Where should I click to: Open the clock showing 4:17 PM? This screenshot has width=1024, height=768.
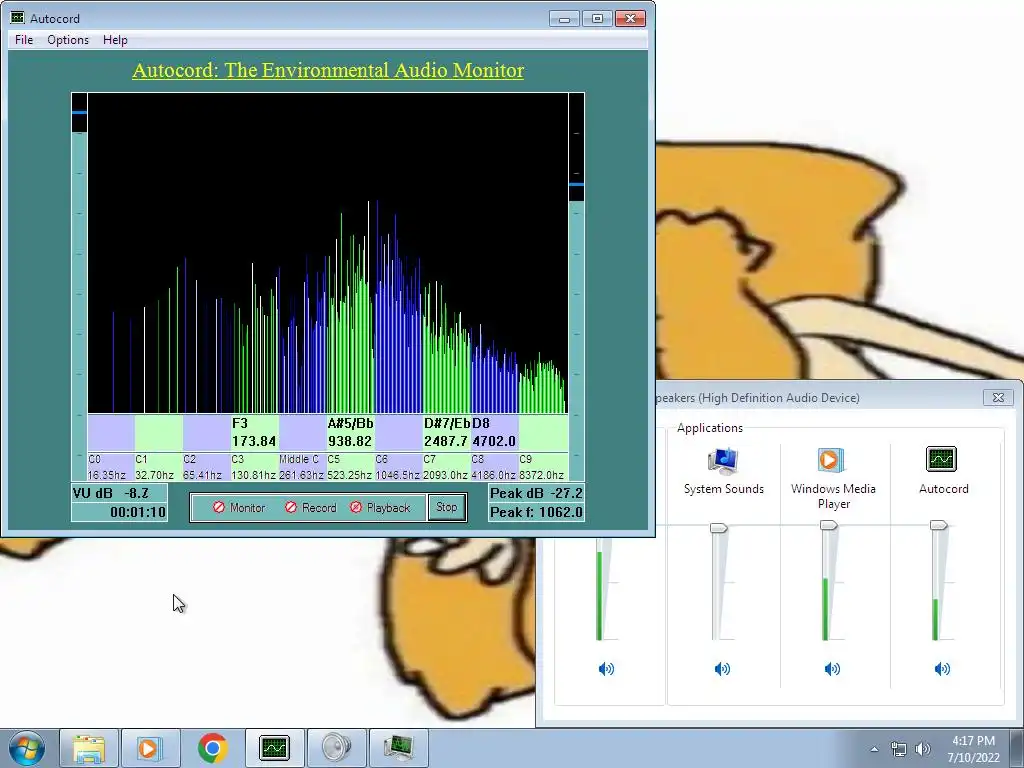[x=973, y=749]
